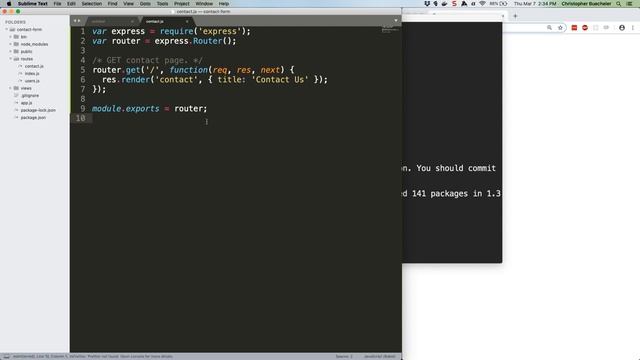Open contact.js in the sidebar
640x360 pixels.
coord(34,66)
